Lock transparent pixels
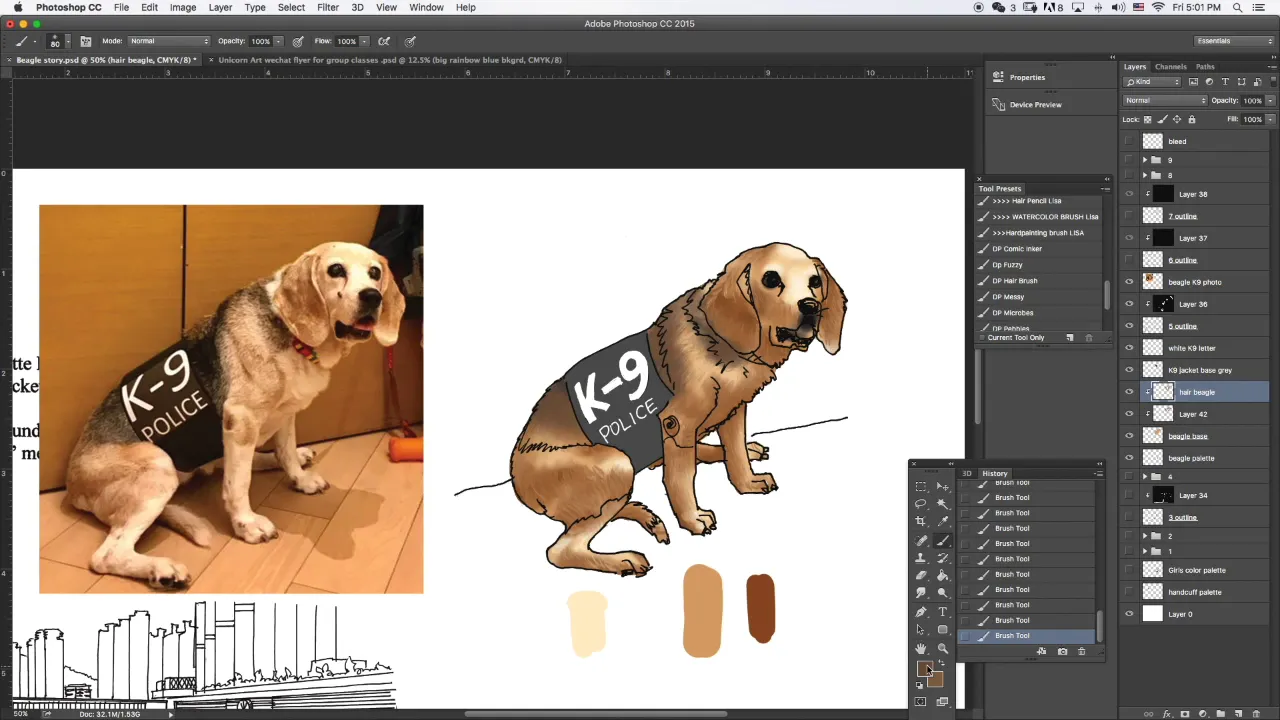Screen dimensions: 1280x720 click(x=1148, y=119)
